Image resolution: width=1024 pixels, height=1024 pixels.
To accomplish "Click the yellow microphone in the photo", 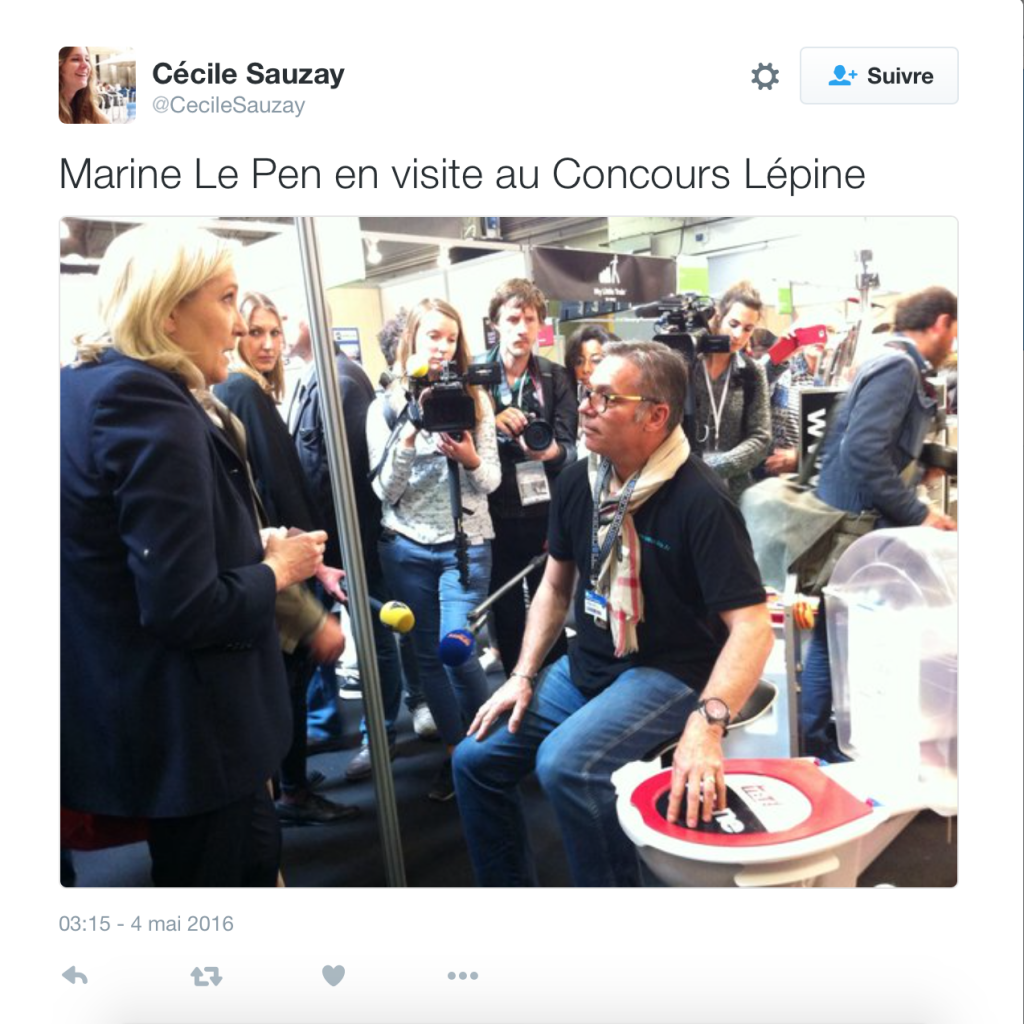I will (x=397, y=616).
